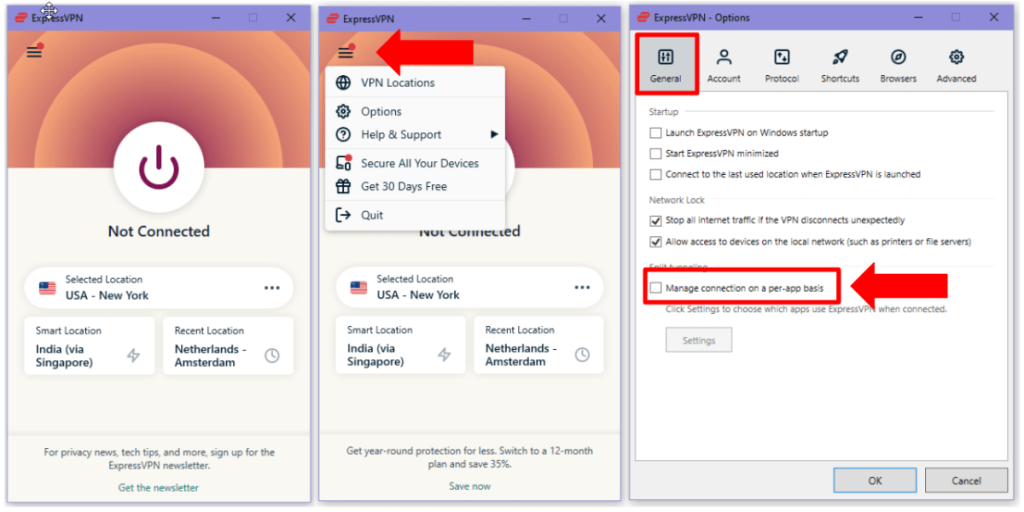This screenshot has height=512, width=1024.
Task: Click the USA flag in middle window's Selected Location
Action: pos(359,287)
